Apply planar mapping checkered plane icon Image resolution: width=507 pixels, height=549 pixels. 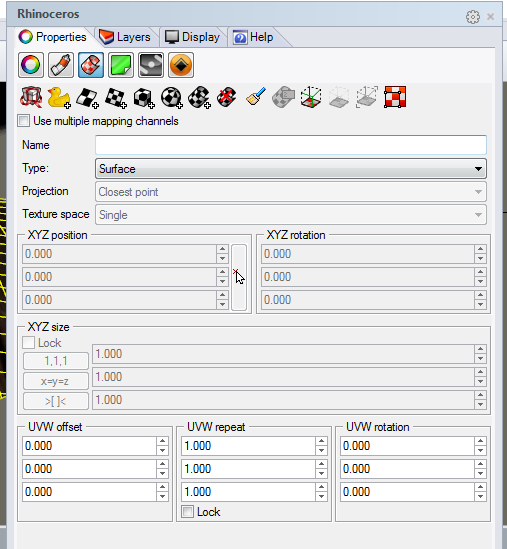[x=115, y=97]
